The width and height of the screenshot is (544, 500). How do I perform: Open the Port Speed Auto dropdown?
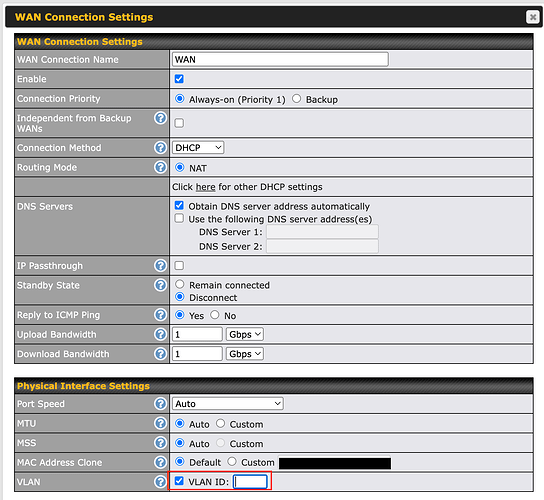pos(228,404)
